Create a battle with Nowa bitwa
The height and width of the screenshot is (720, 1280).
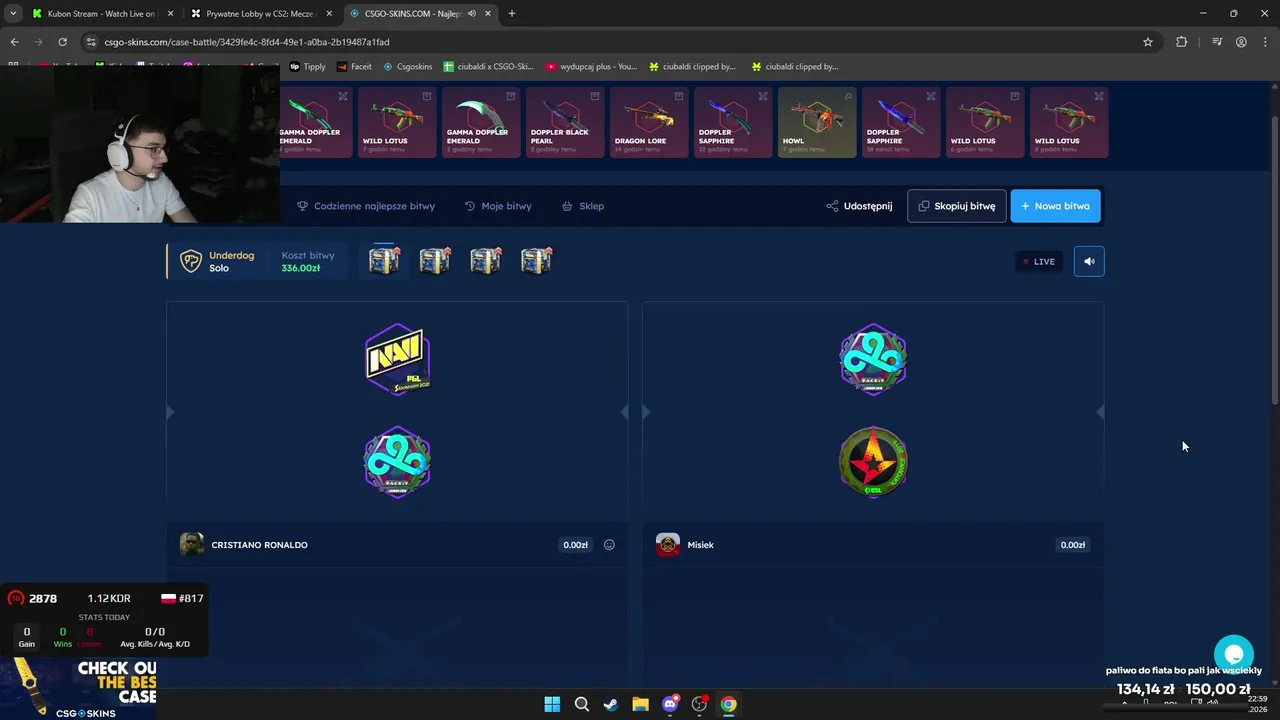(1055, 206)
